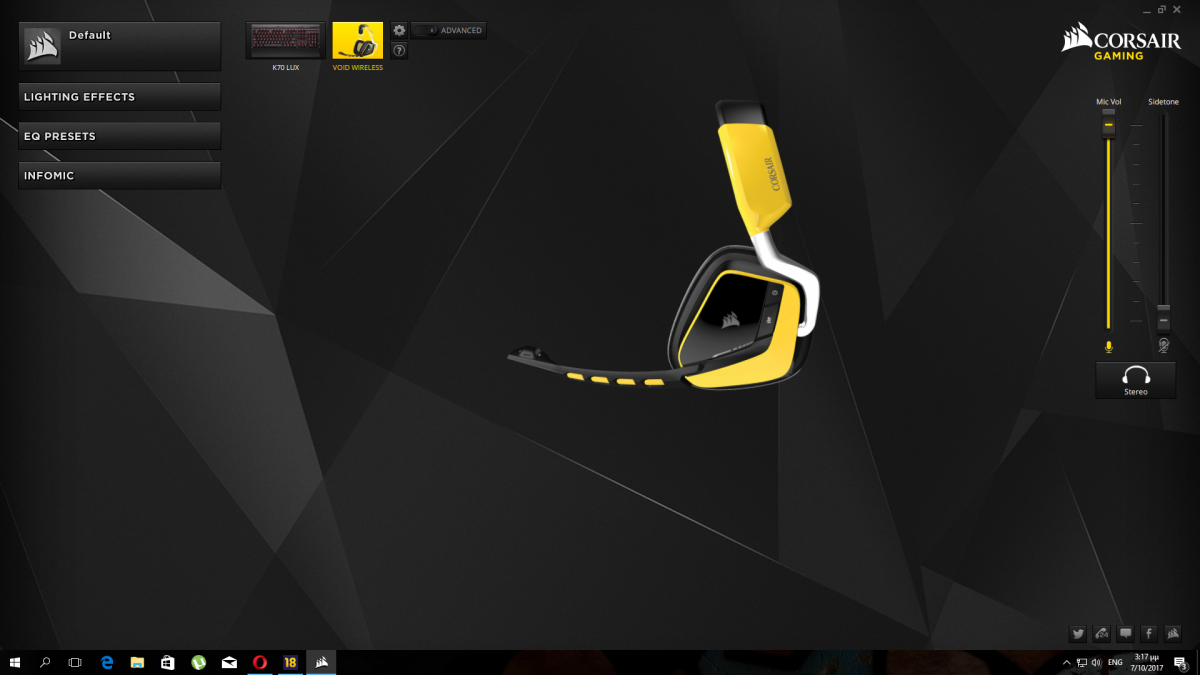Mute the microphone with yellow mic icon

point(1108,347)
